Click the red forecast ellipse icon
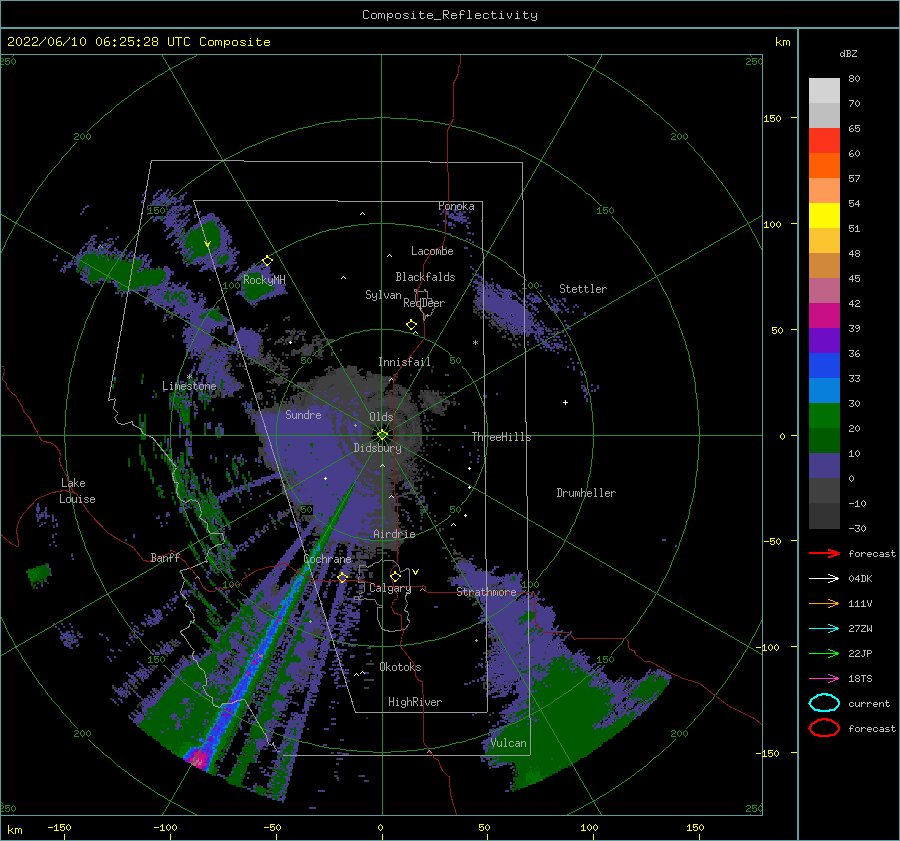The image size is (900, 841). tap(824, 728)
